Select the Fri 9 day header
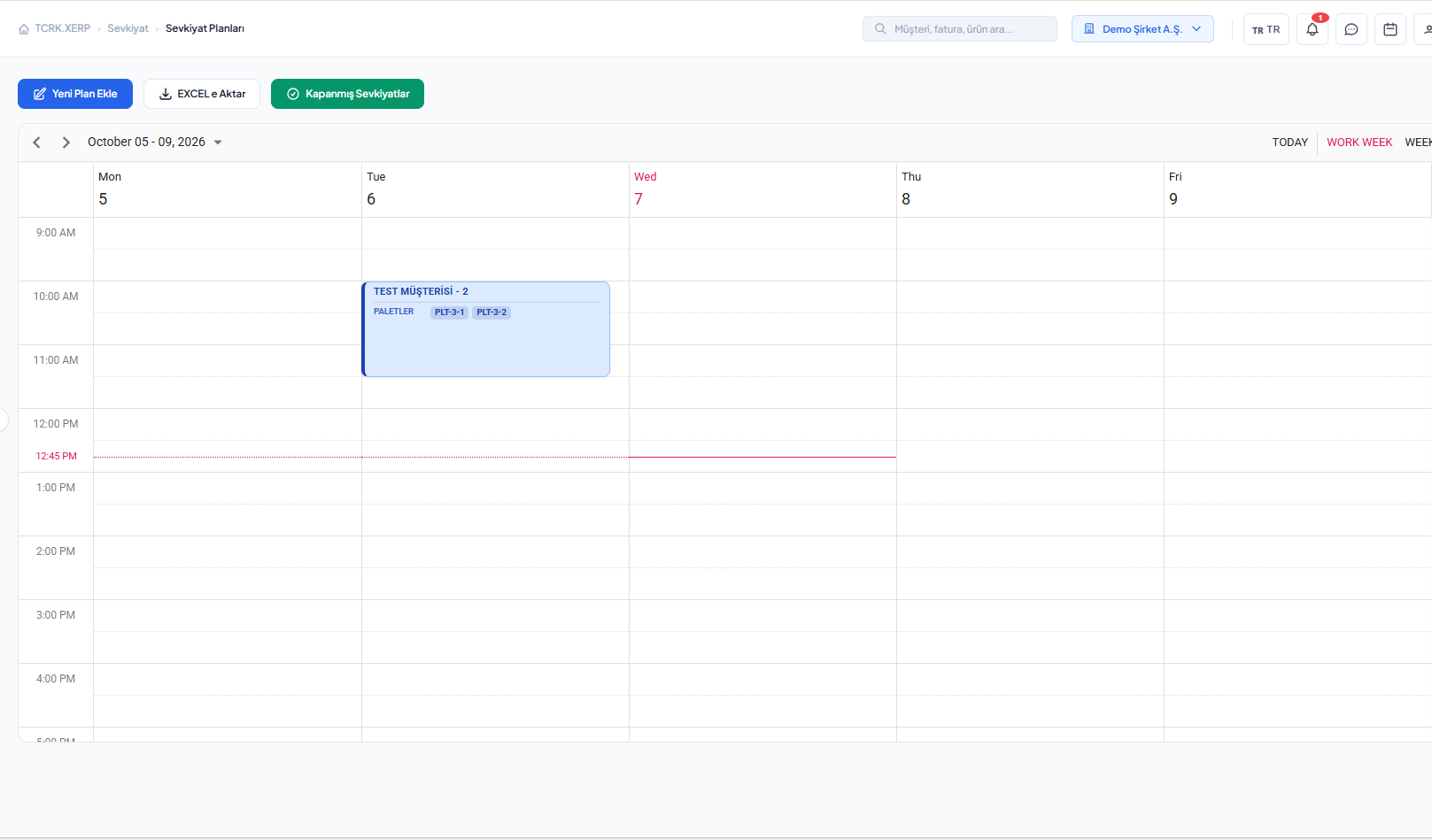Screen dimensions: 1432x840 tap(1297, 189)
